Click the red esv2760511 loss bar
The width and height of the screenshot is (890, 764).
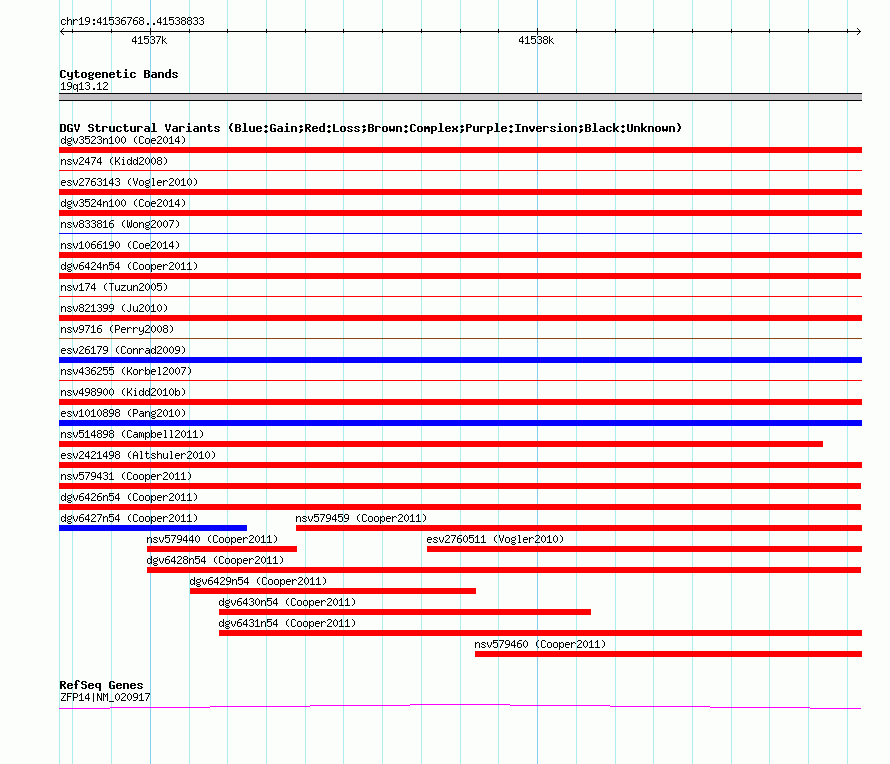pyautogui.click(x=644, y=549)
